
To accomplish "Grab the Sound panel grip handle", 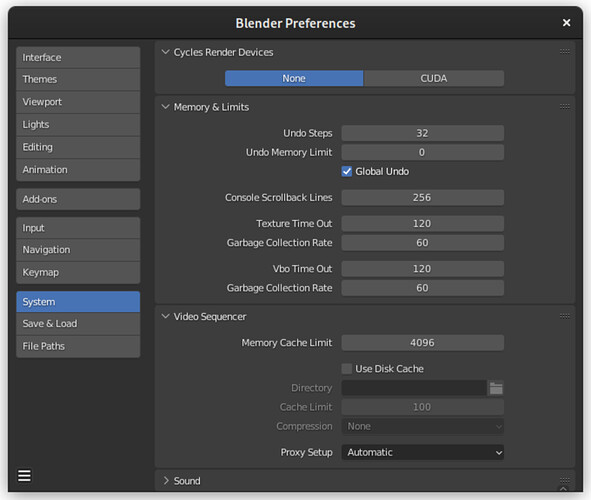I will coord(564,480).
